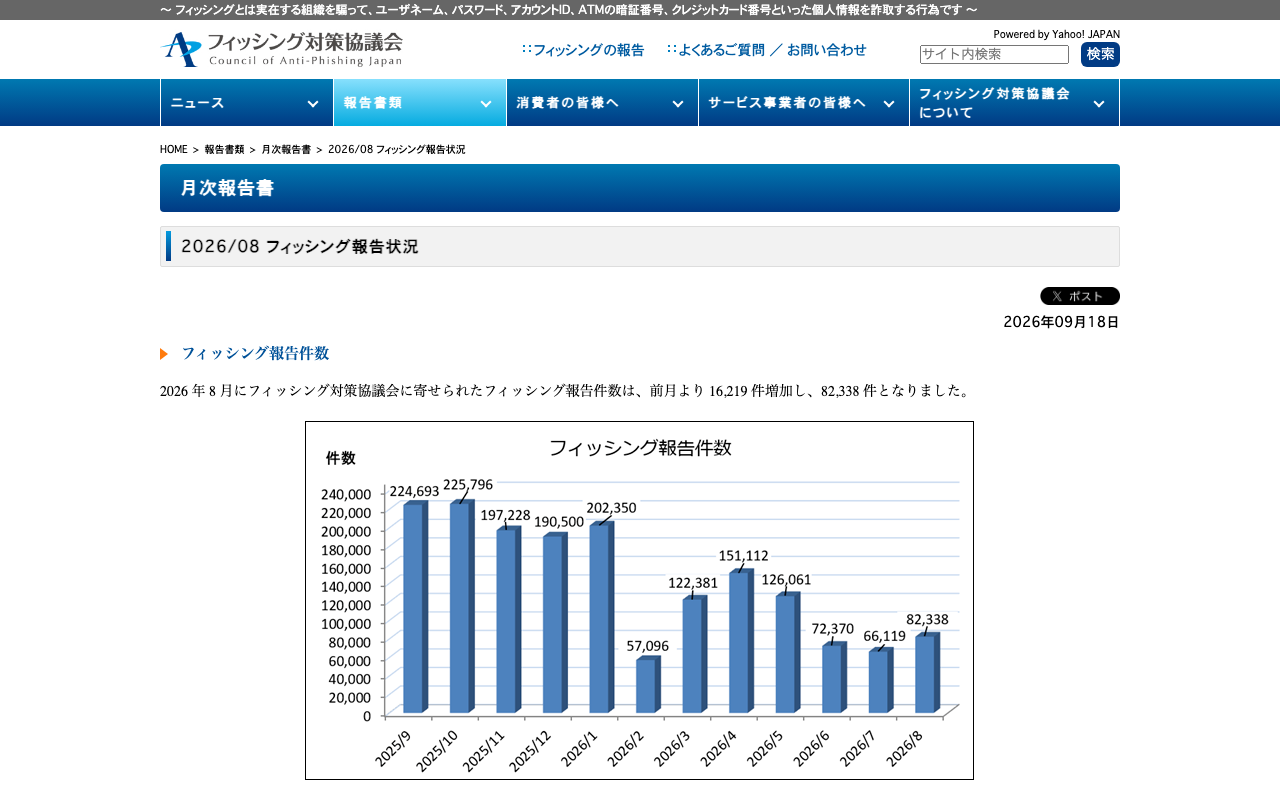Click the フィッシング報告件数 bar chart image
Viewport: 1280px width, 800px height.
pyautogui.click(x=639, y=600)
